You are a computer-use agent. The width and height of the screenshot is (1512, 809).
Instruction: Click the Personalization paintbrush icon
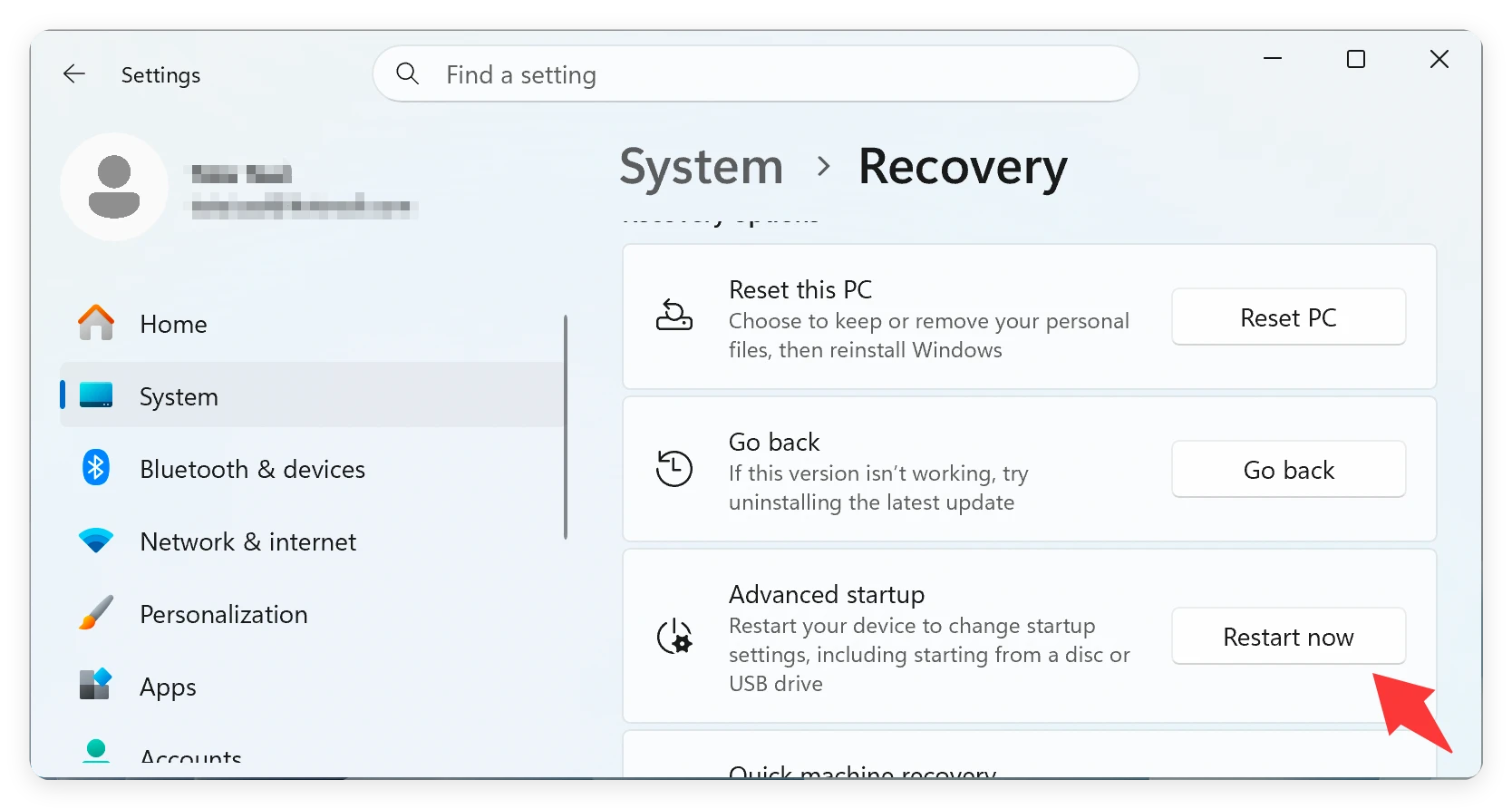tap(96, 613)
